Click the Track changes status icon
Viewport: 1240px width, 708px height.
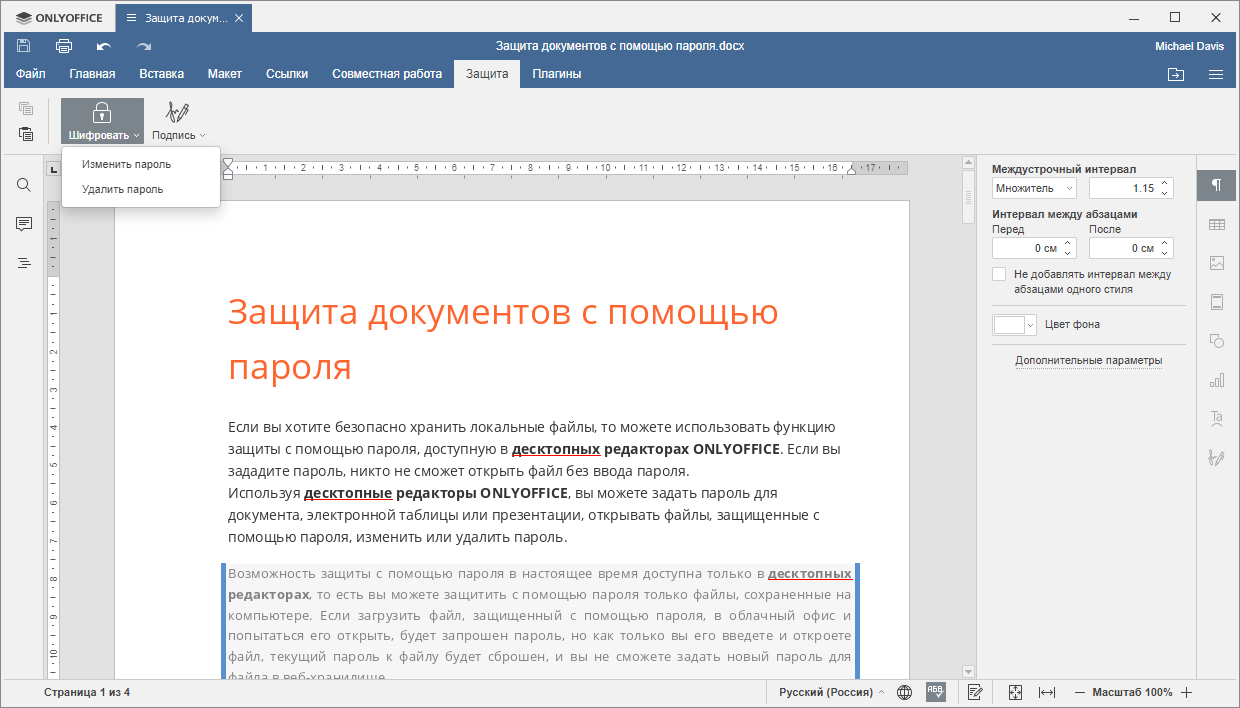(x=975, y=692)
